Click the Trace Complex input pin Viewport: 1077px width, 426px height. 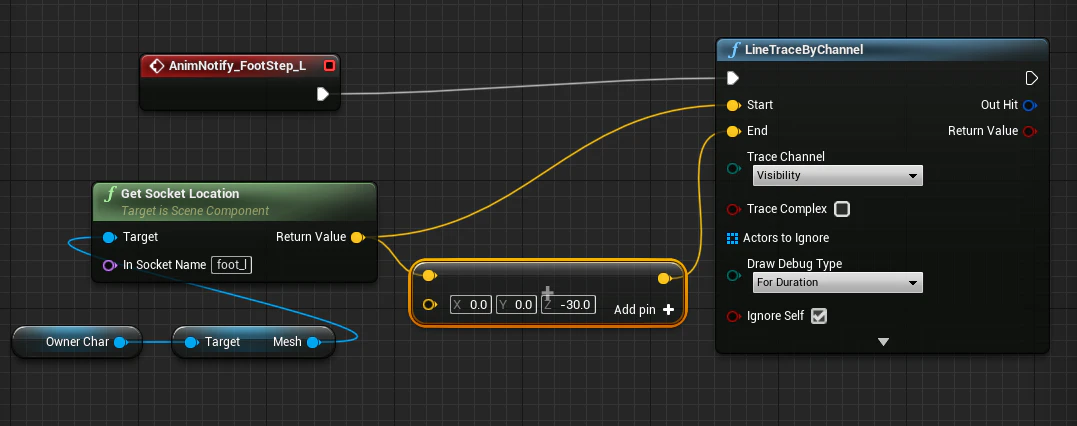[734, 209]
